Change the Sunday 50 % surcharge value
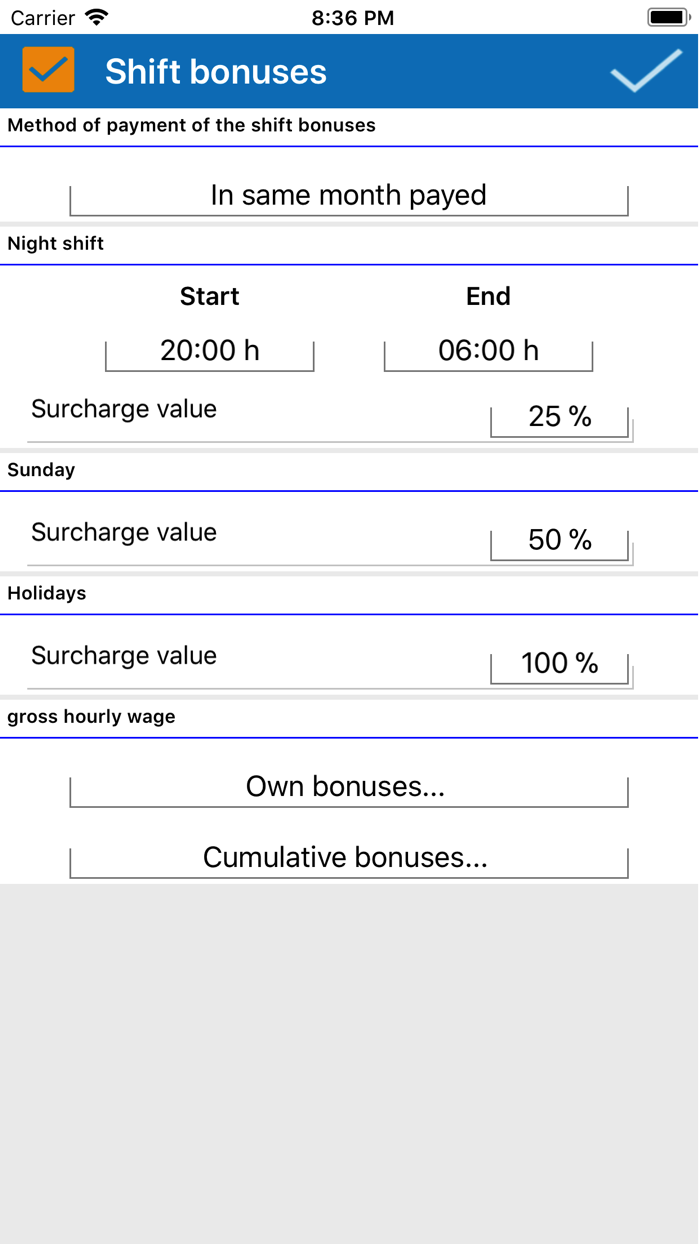This screenshot has height=1244, width=700. tap(559, 540)
